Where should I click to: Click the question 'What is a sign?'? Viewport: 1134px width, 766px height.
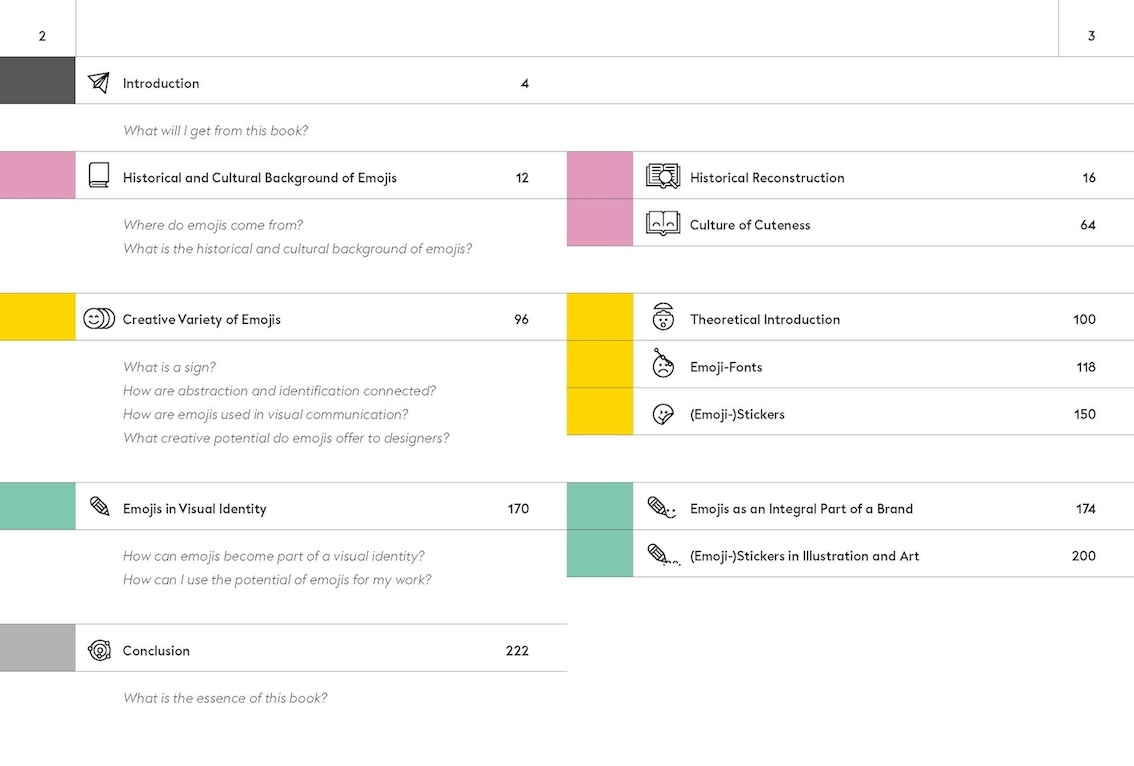(169, 367)
